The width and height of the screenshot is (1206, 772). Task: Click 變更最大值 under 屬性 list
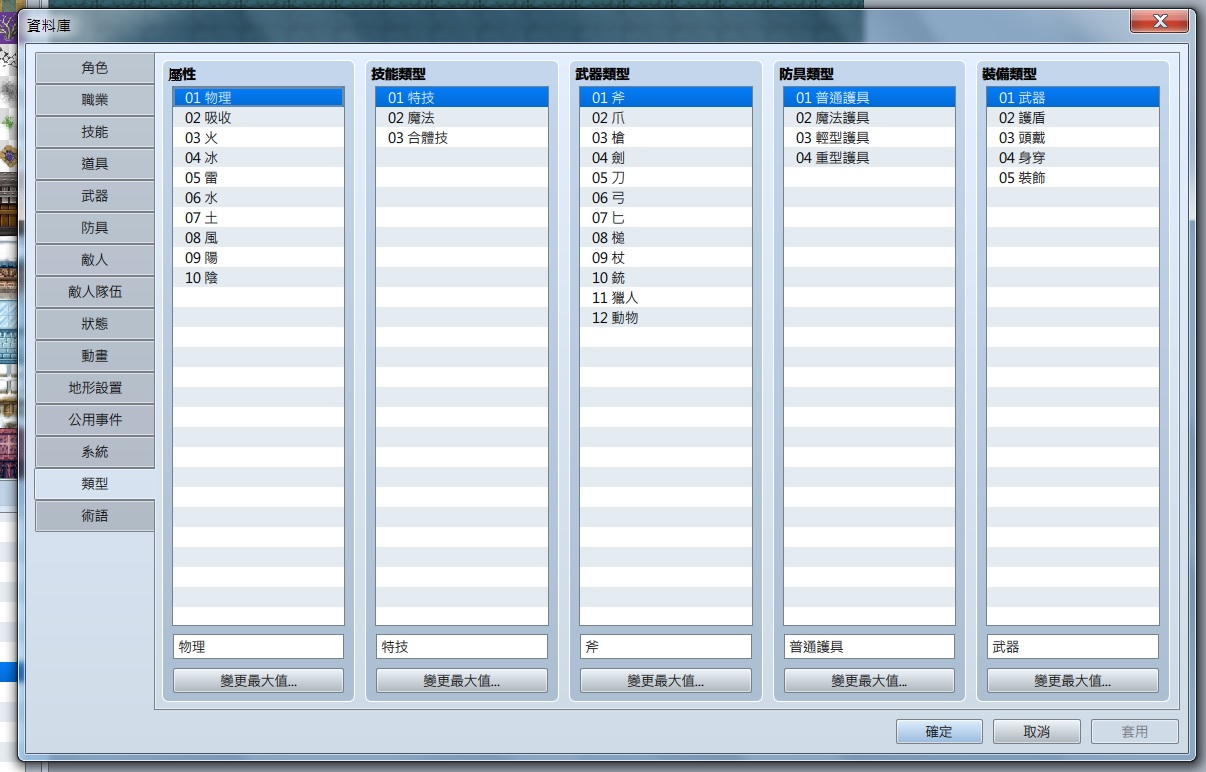coord(258,681)
